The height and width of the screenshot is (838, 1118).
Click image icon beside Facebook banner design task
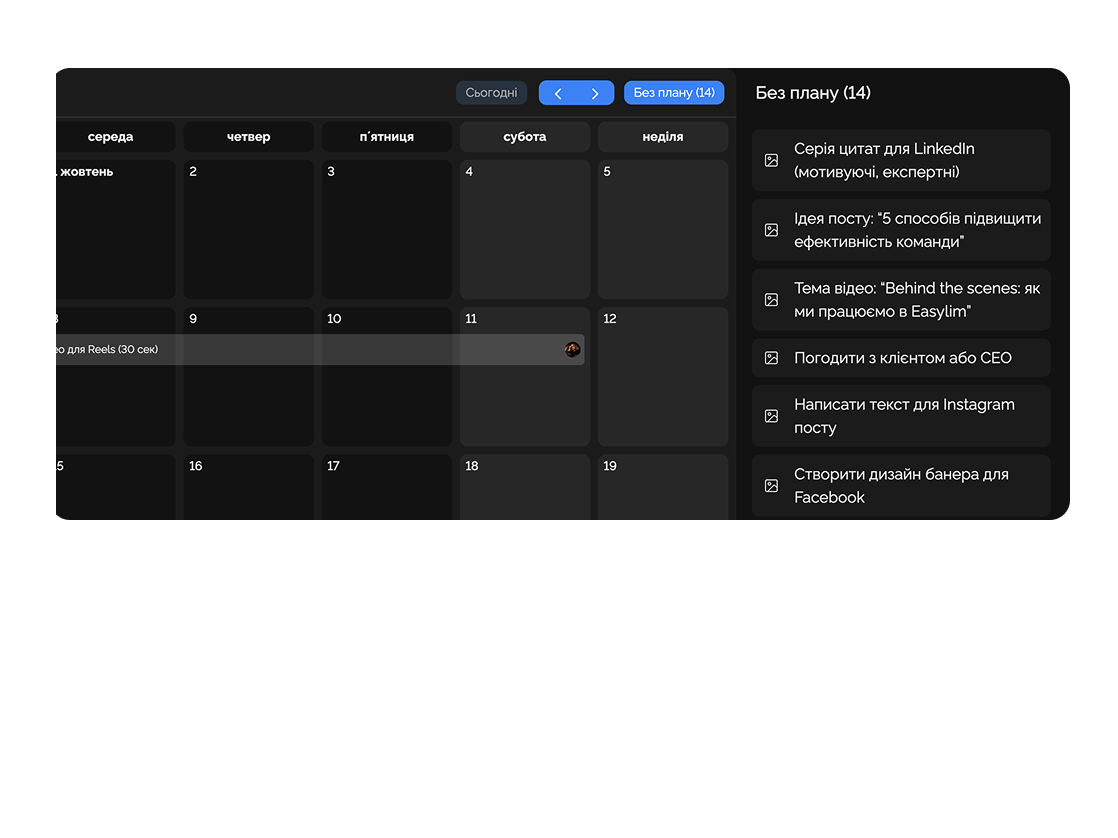pos(771,486)
